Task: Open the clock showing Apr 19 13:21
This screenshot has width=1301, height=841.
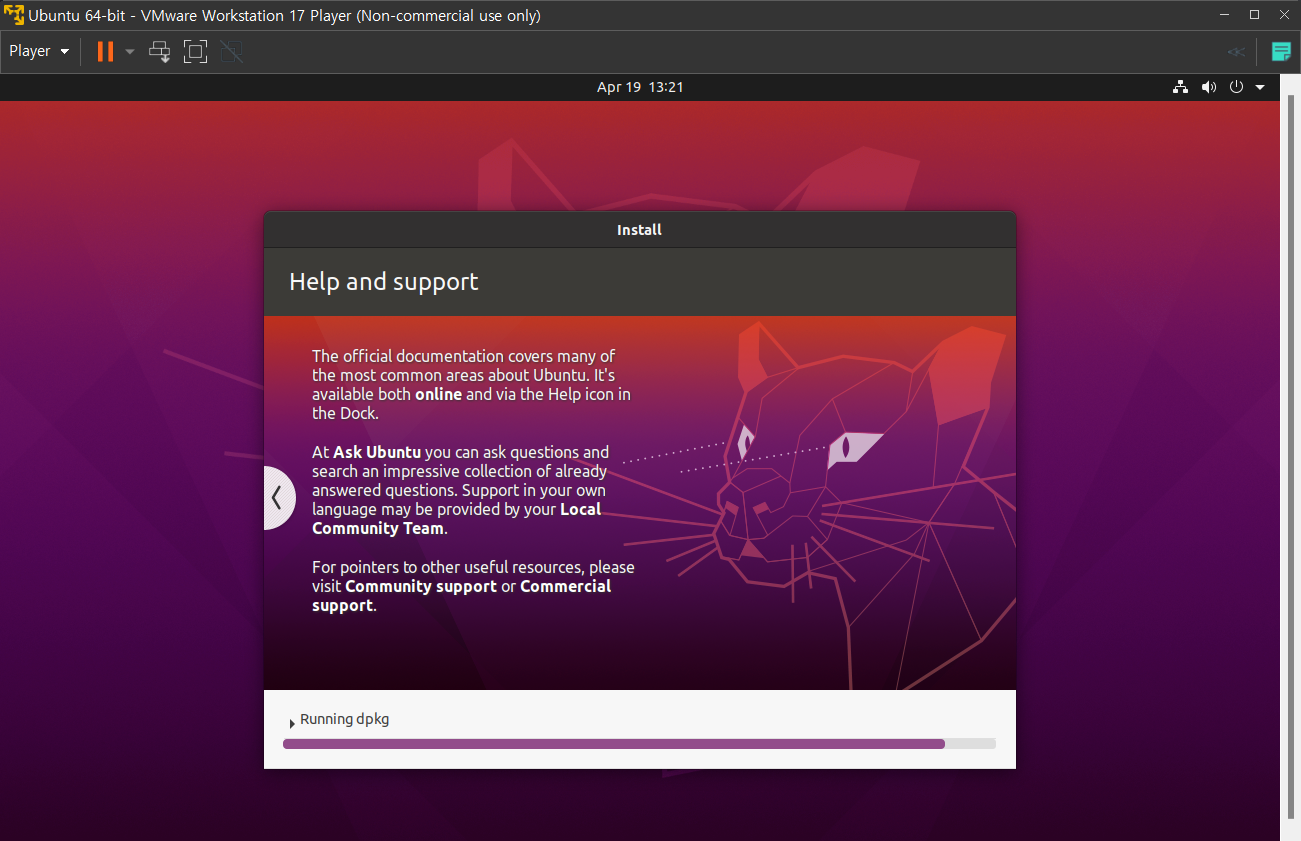Action: [x=640, y=87]
